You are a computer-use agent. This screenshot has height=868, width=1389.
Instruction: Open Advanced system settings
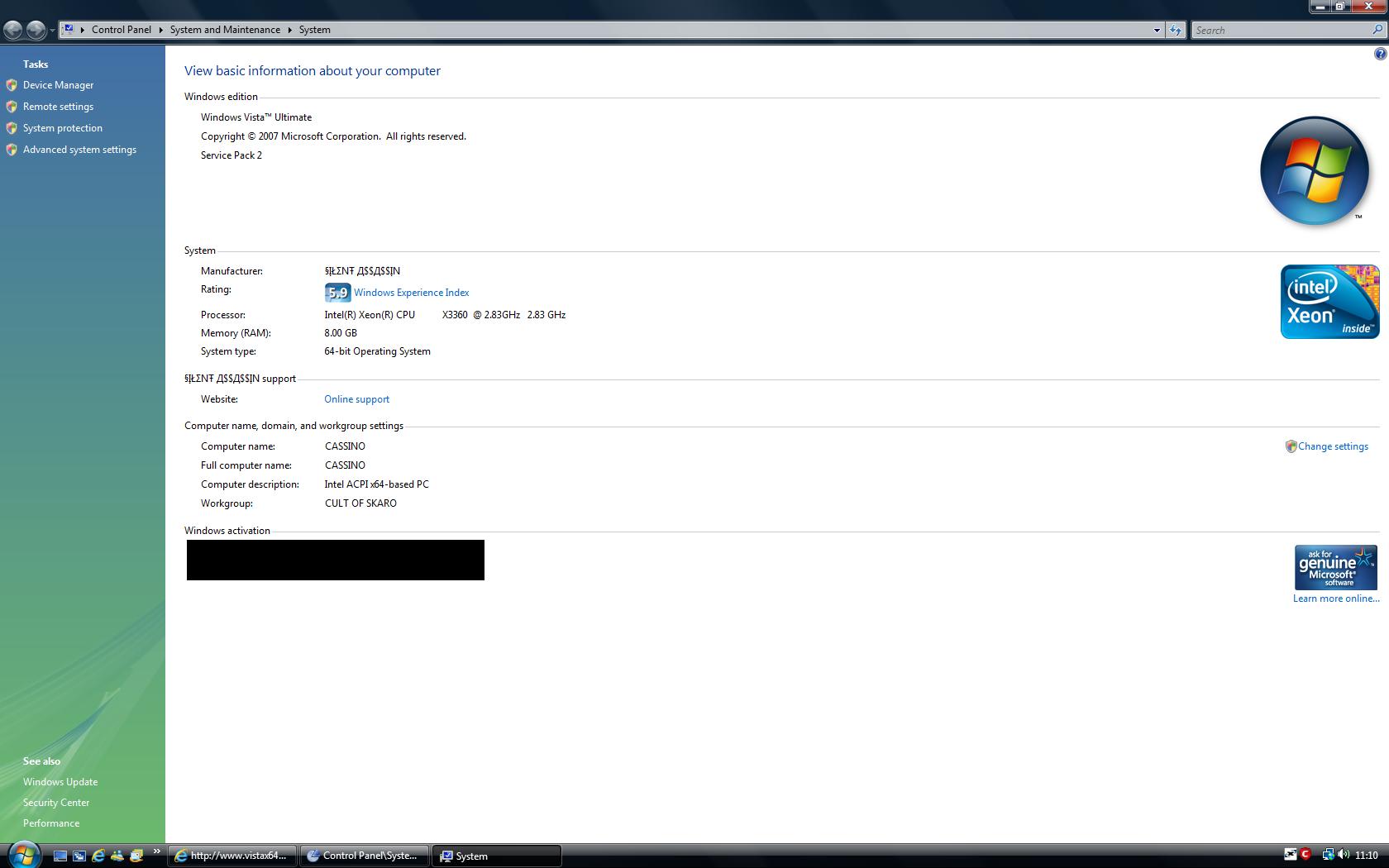(79, 150)
